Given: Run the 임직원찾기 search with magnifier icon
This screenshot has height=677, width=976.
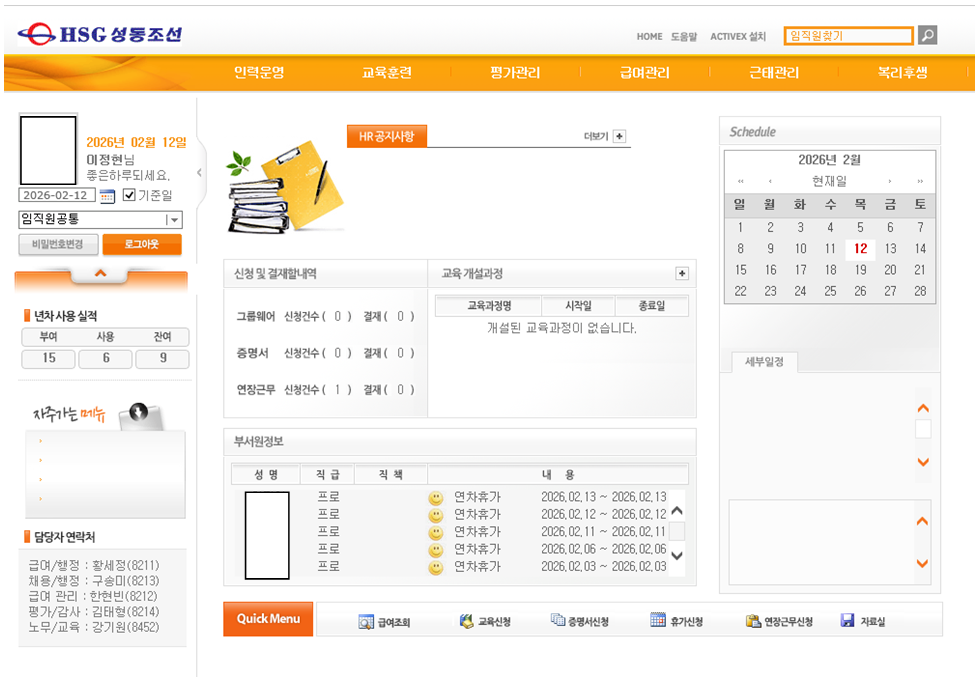Looking at the screenshot, I should (925, 35).
